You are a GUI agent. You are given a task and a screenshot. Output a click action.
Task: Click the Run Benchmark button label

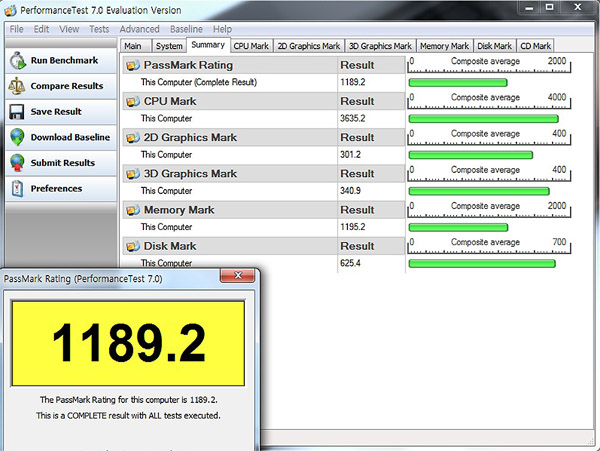(64, 60)
